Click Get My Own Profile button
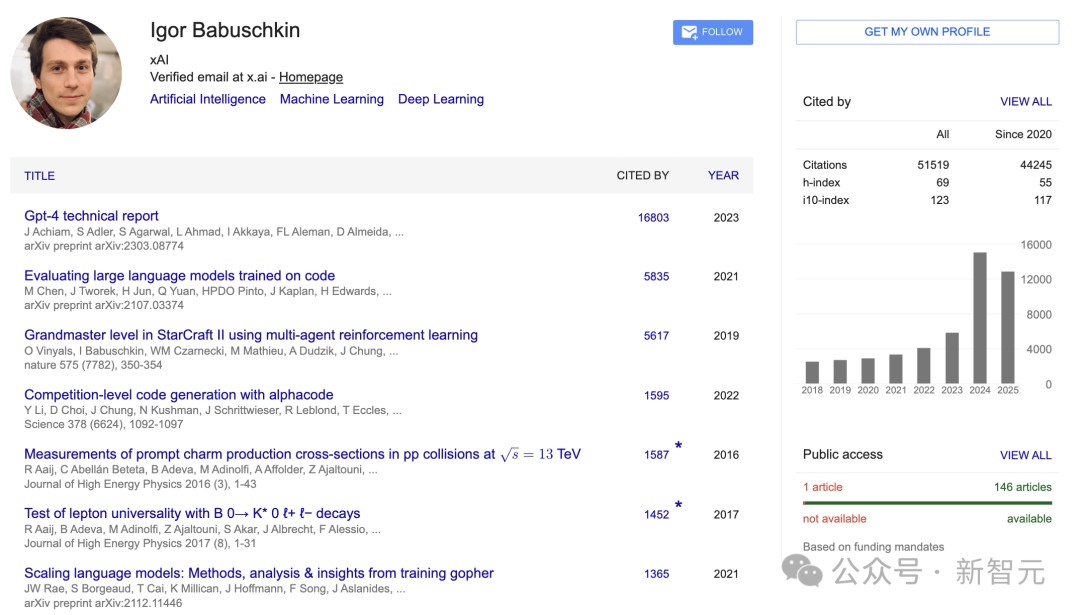This screenshot has height=615, width=1080. 926,32
